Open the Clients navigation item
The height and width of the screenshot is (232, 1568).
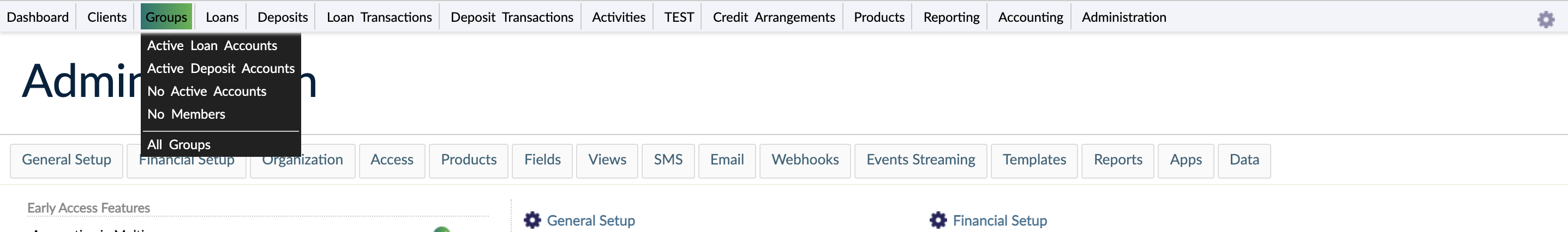[106, 17]
